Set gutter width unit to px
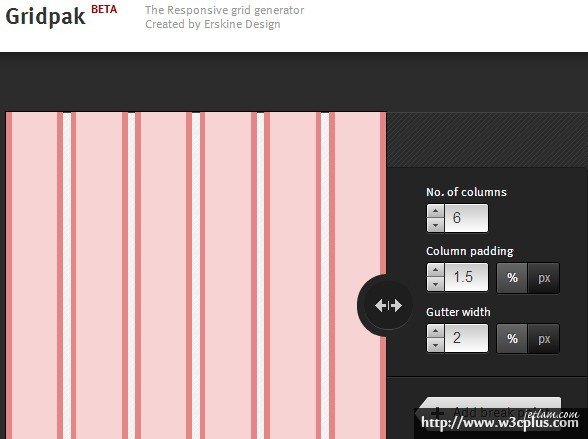This screenshot has height=439, width=588. 544,339
